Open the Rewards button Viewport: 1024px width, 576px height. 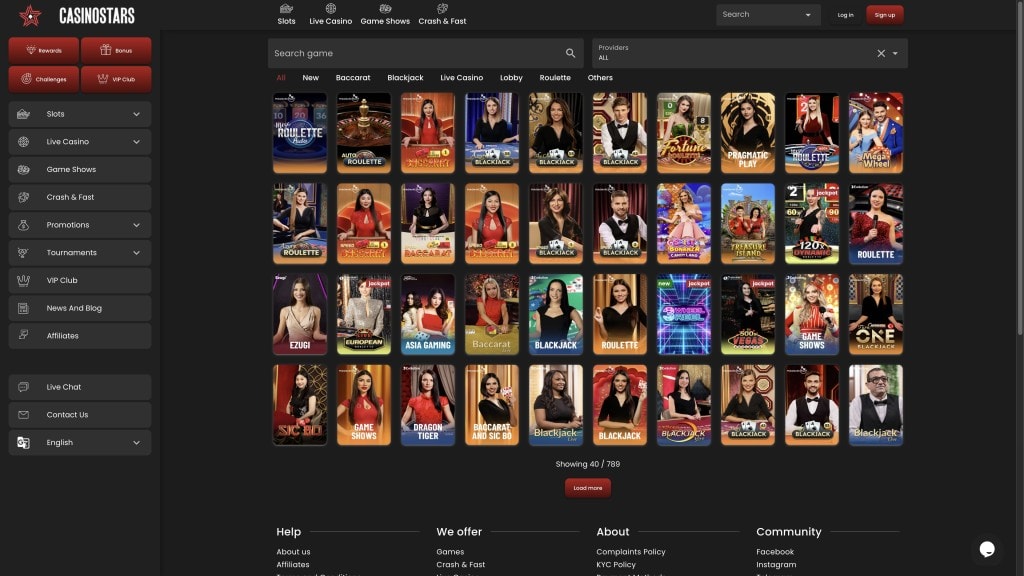(x=44, y=50)
